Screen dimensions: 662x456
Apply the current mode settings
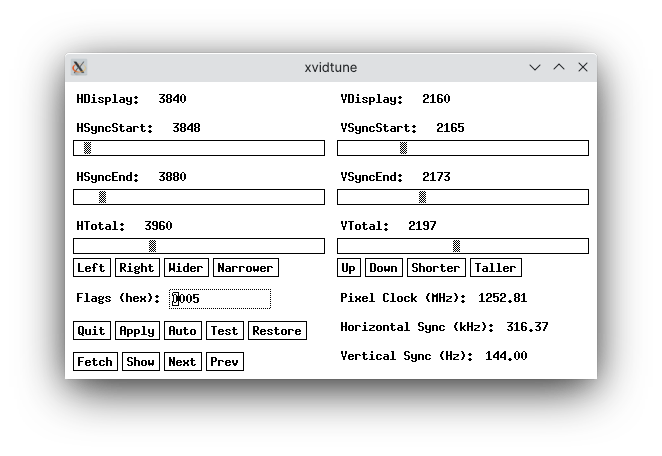click(137, 331)
